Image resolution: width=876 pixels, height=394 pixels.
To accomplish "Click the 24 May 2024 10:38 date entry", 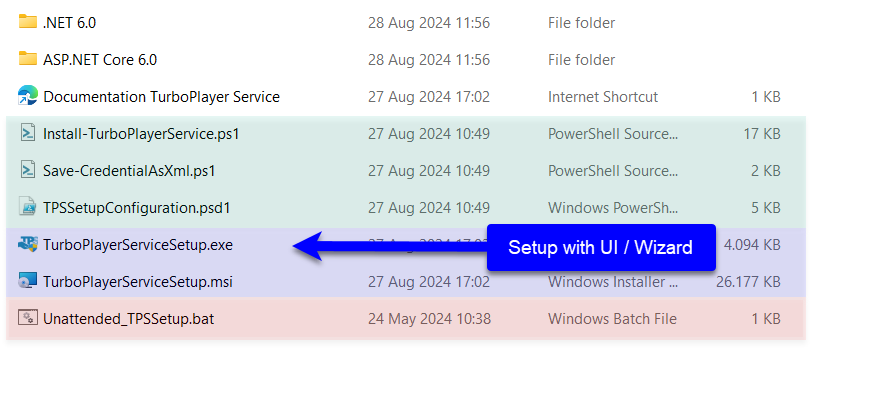I will (429, 319).
